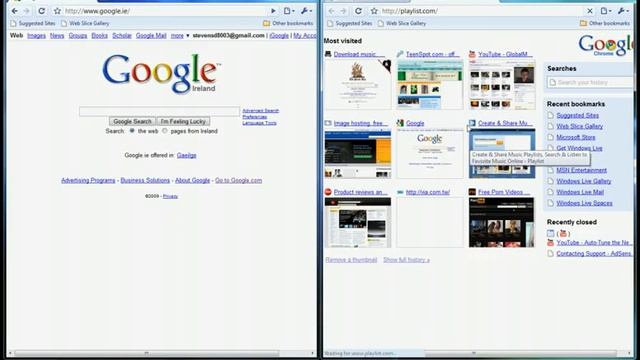The width and height of the screenshot is (640, 360).
Task: Open Other bookmarks folder in right window
Action: 605,23
